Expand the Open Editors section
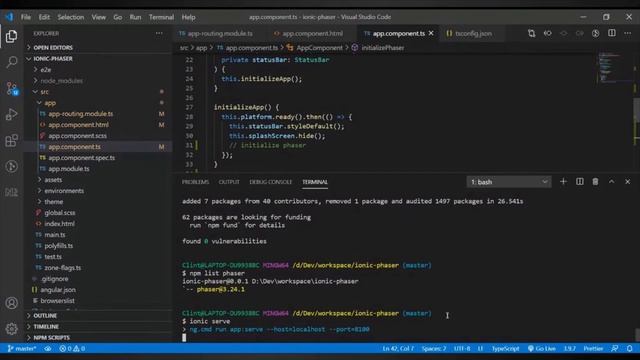The height and width of the screenshot is (360, 640). [53, 48]
